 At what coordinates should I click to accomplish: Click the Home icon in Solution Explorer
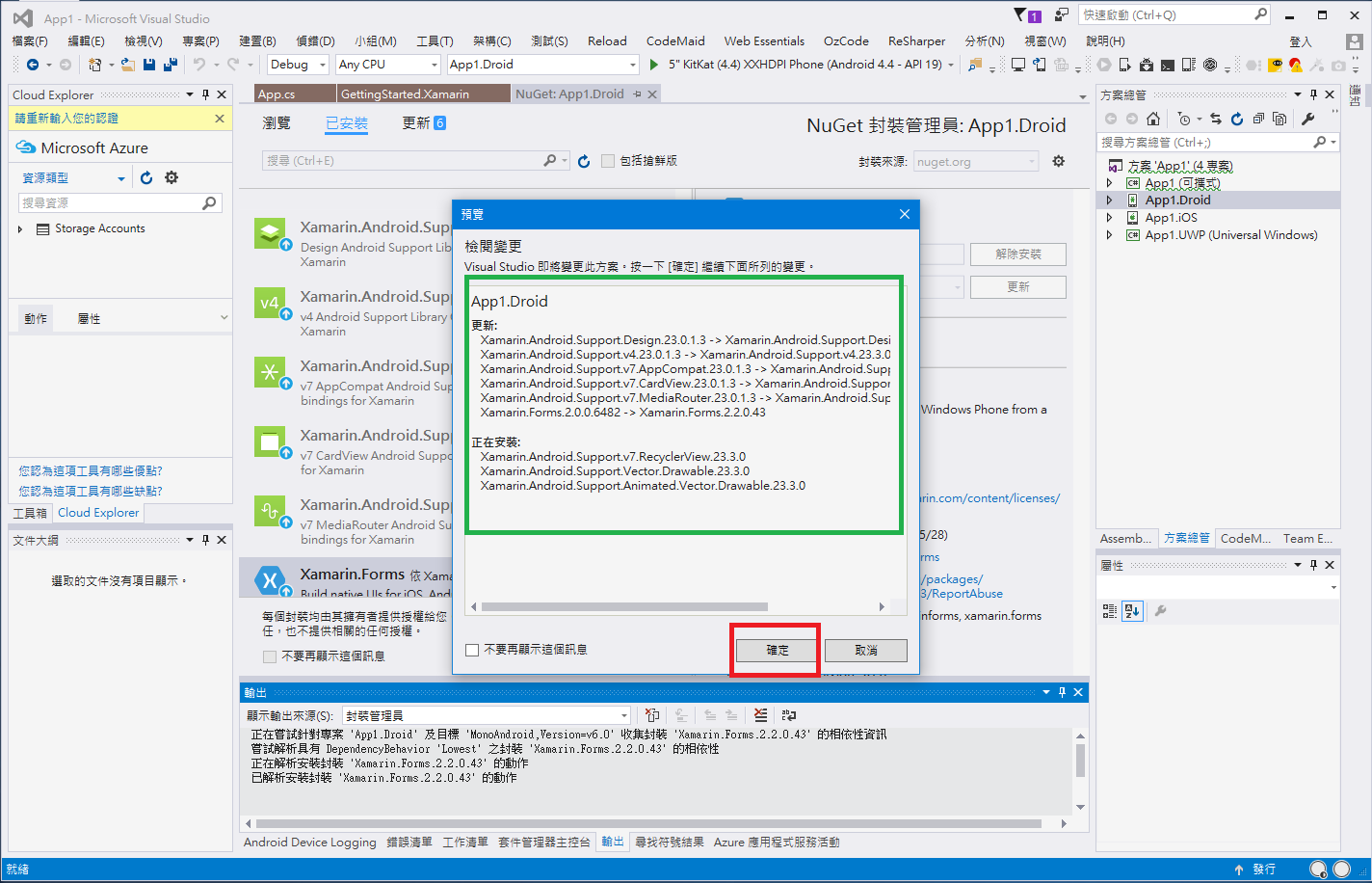click(1153, 119)
